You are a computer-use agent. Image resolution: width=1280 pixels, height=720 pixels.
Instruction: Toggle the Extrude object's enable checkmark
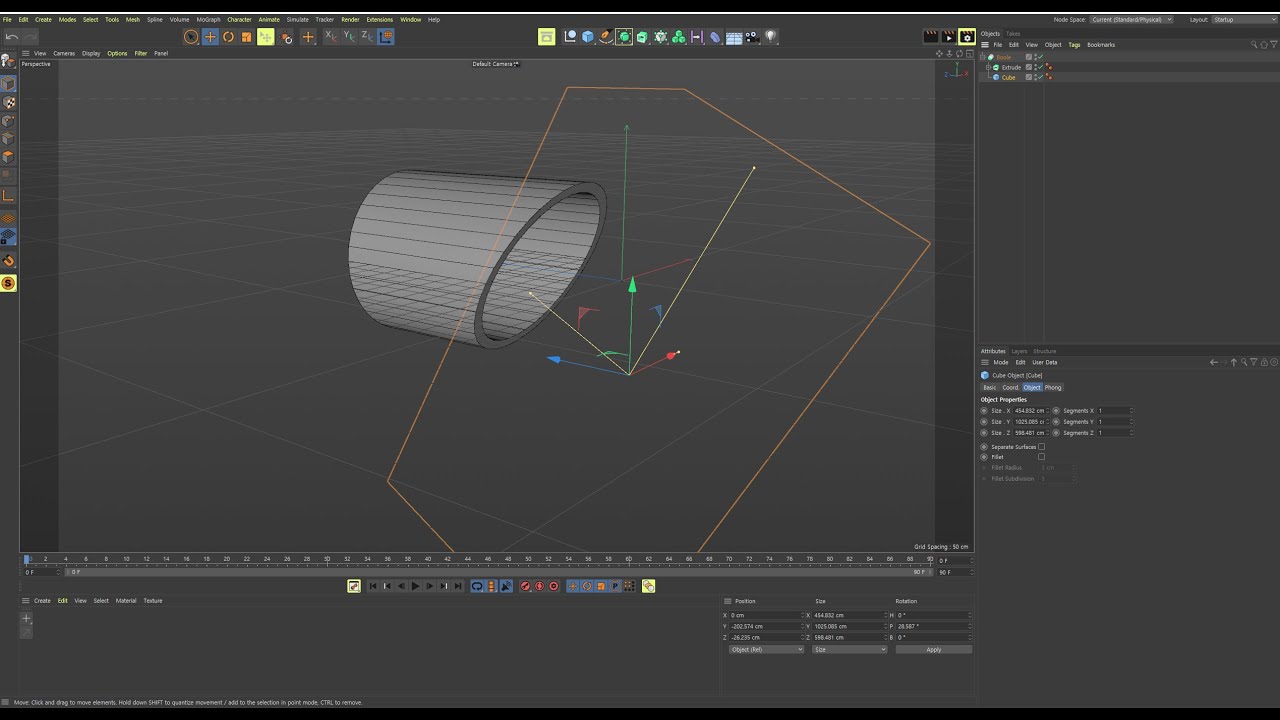pos(1040,67)
